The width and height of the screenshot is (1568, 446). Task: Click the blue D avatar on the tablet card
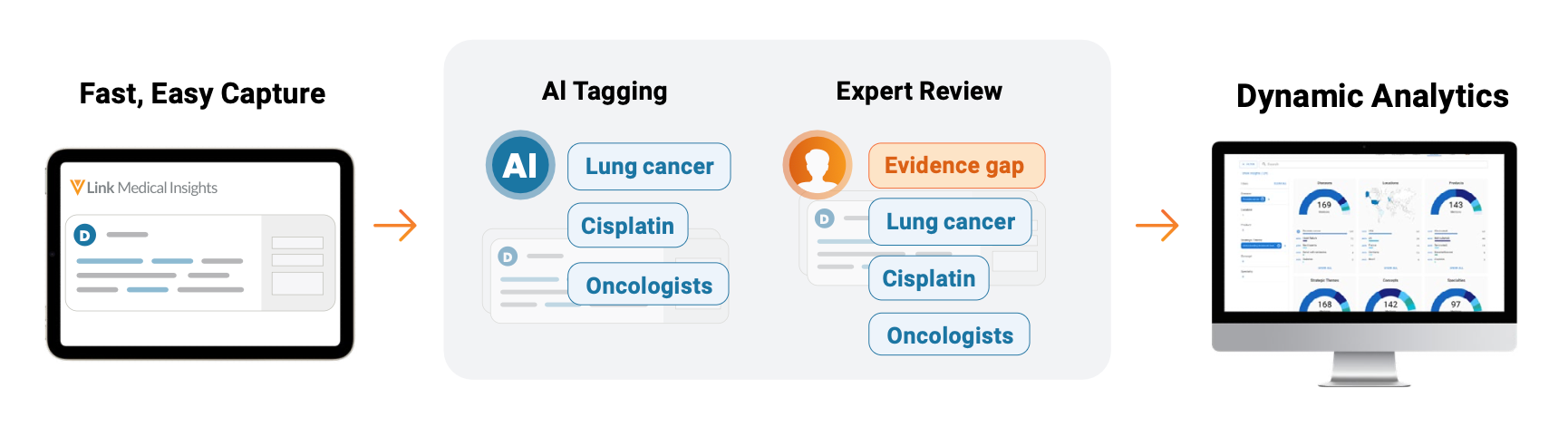[84, 236]
